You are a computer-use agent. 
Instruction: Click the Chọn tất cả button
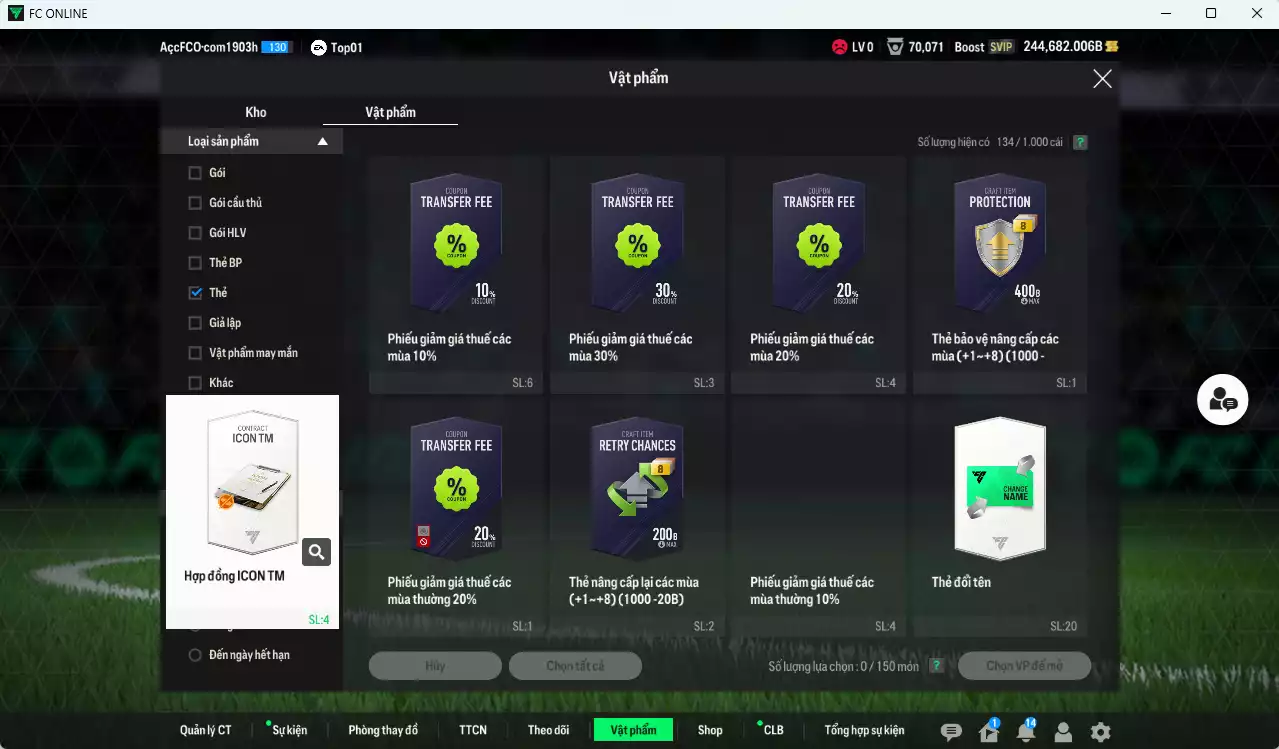[x=575, y=666]
